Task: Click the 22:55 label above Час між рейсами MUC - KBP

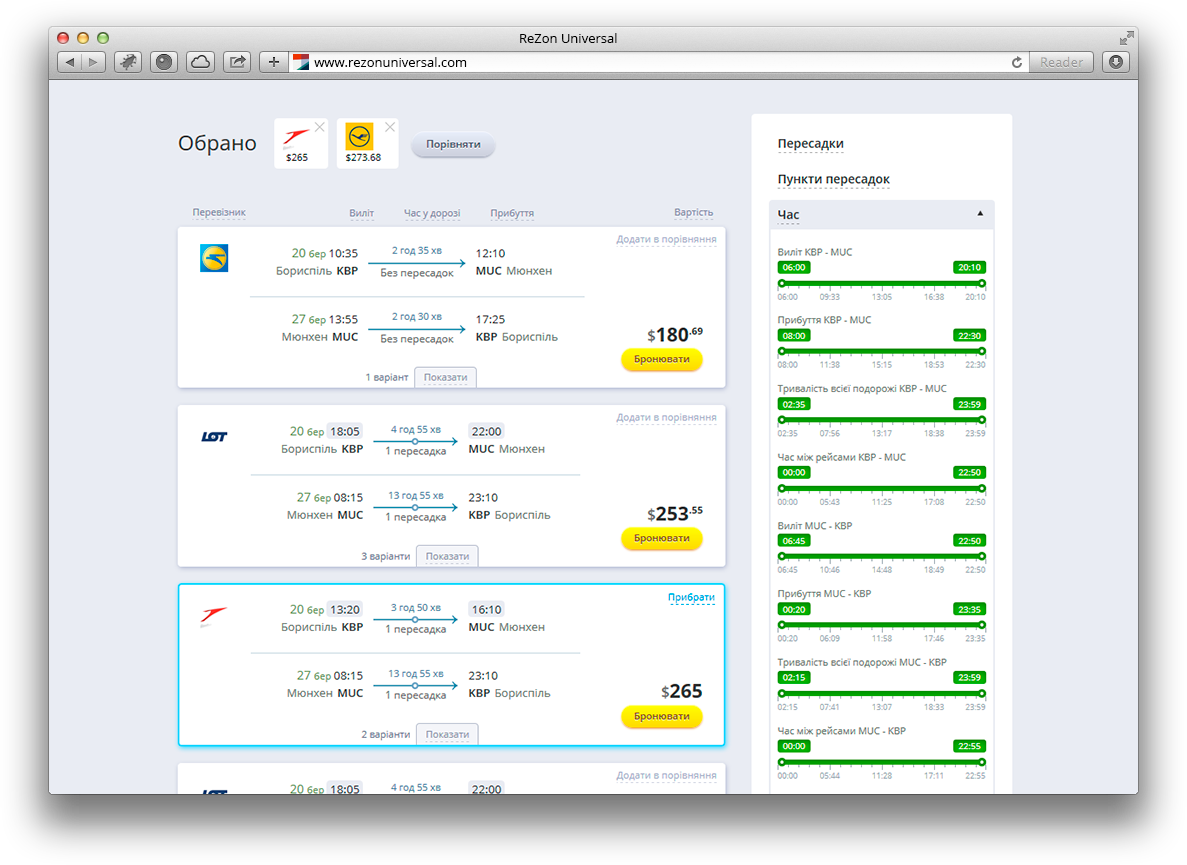Action: [x=969, y=746]
